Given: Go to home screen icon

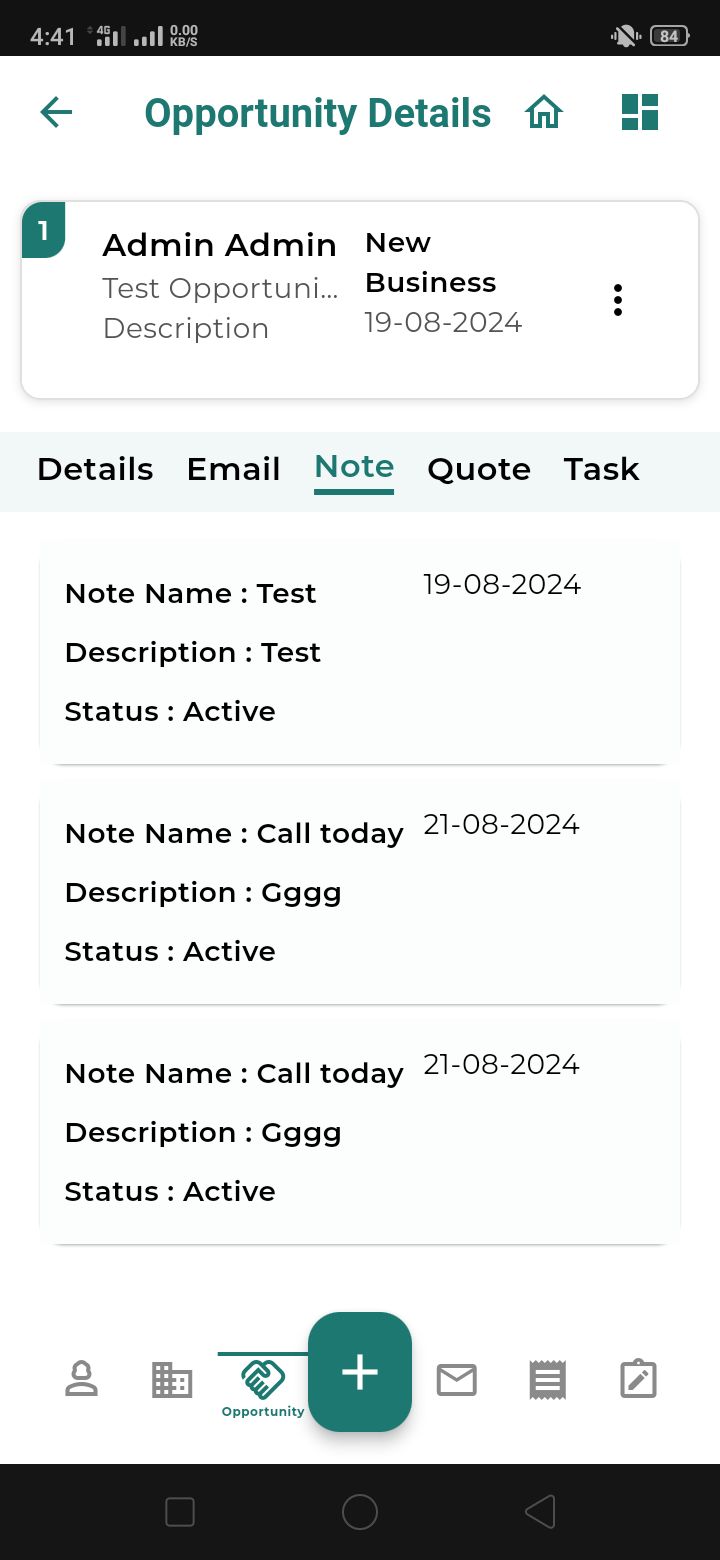Looking at the screenshot, I should click(544, 112).
